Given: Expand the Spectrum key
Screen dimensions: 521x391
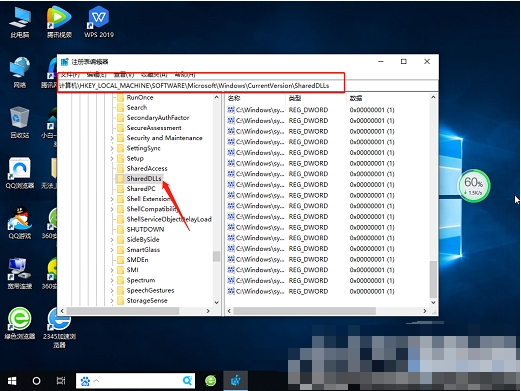Looking at the screenshot, I should (x=112, y=280).
